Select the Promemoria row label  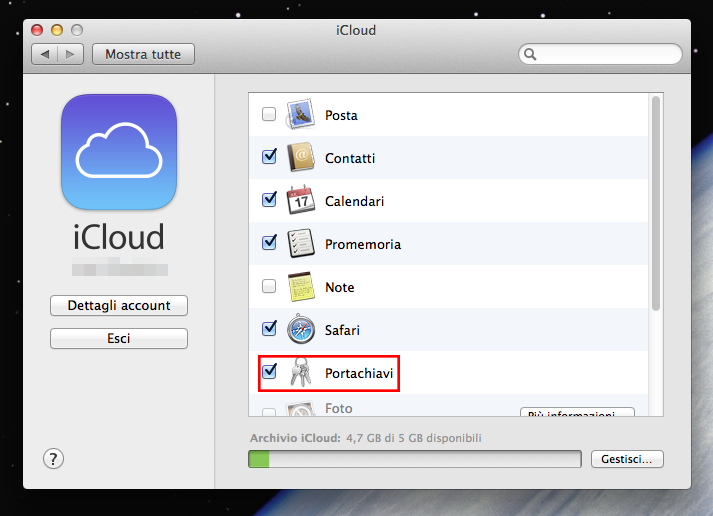click(363, 245)
